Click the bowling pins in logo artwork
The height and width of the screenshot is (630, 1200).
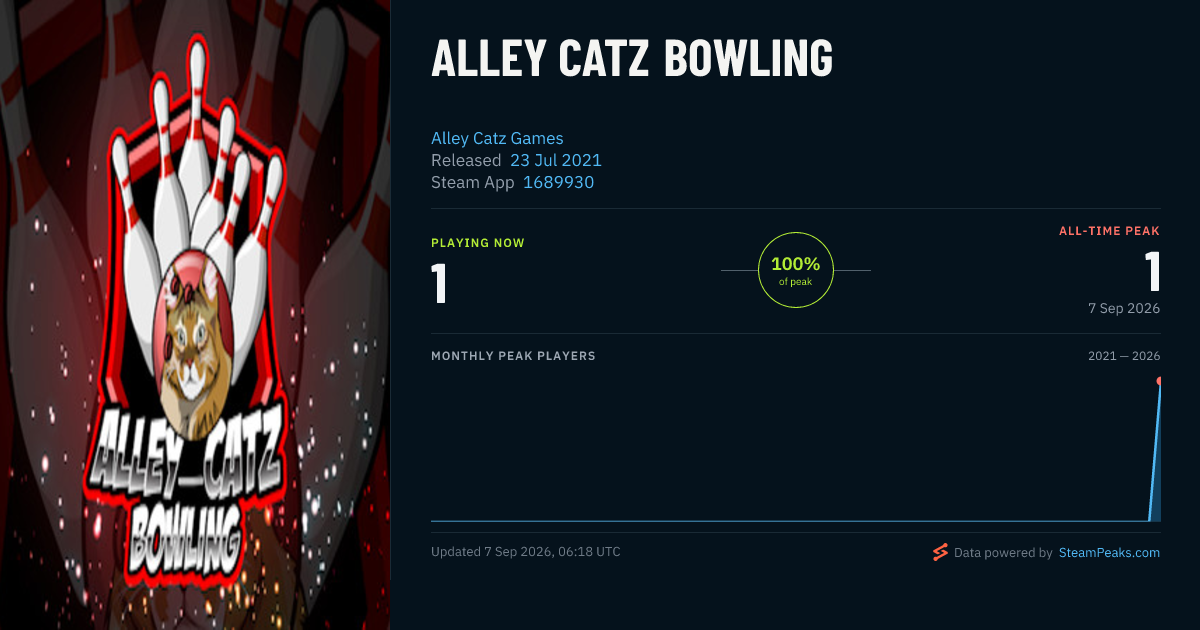pyautogui.click(x=198, y=175)
